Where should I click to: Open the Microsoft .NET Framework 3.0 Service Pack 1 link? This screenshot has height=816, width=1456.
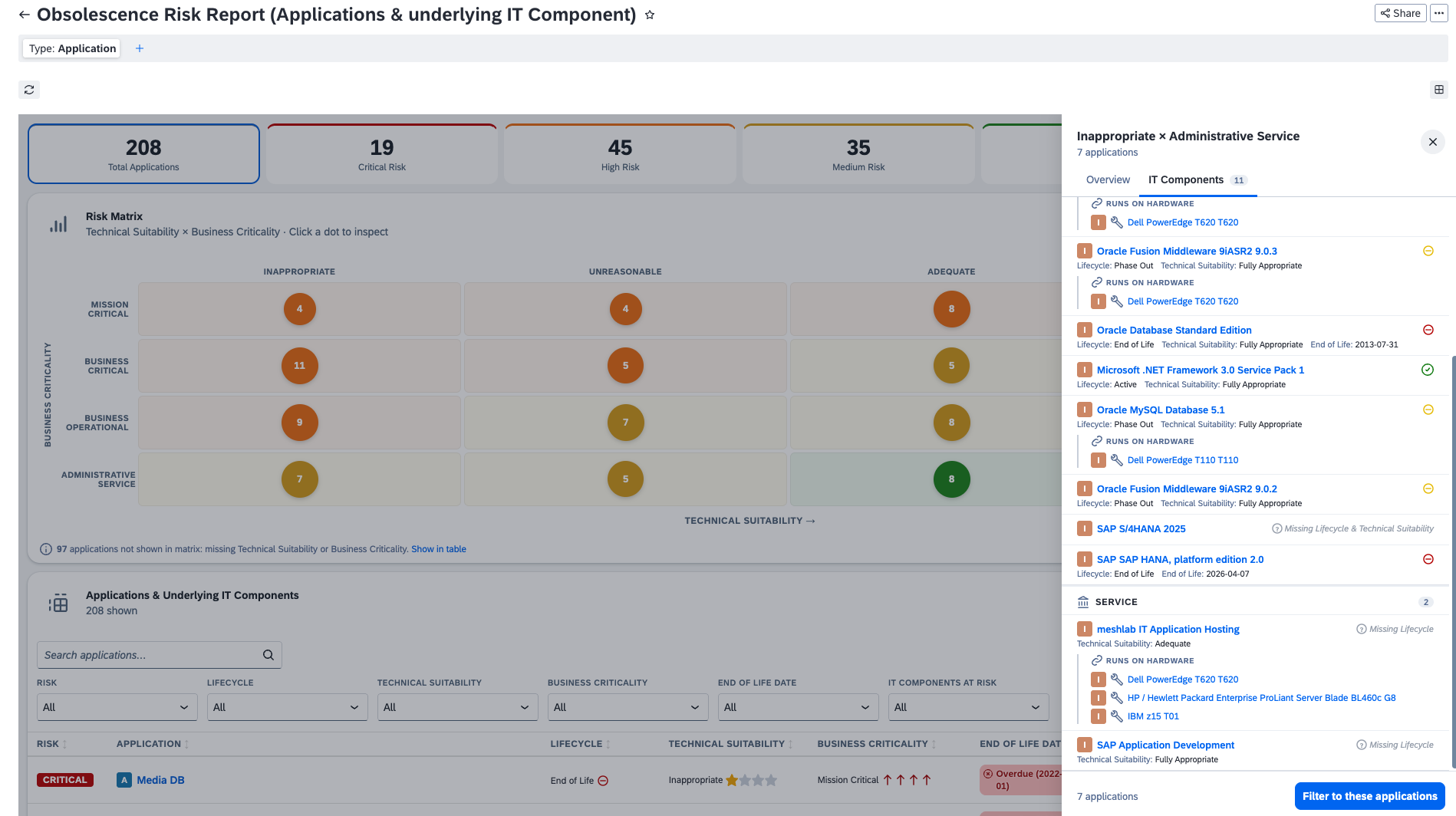point(1201,370)
